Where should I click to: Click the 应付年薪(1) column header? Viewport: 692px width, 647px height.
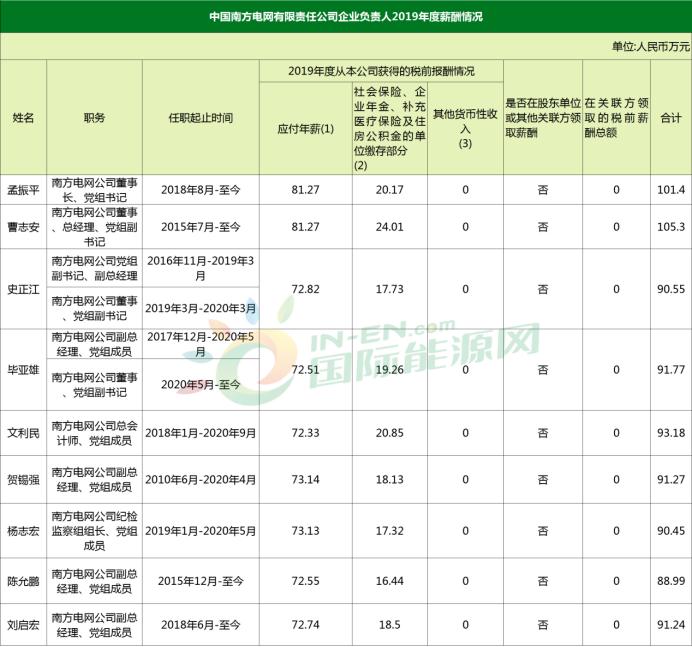pos(305,129)
